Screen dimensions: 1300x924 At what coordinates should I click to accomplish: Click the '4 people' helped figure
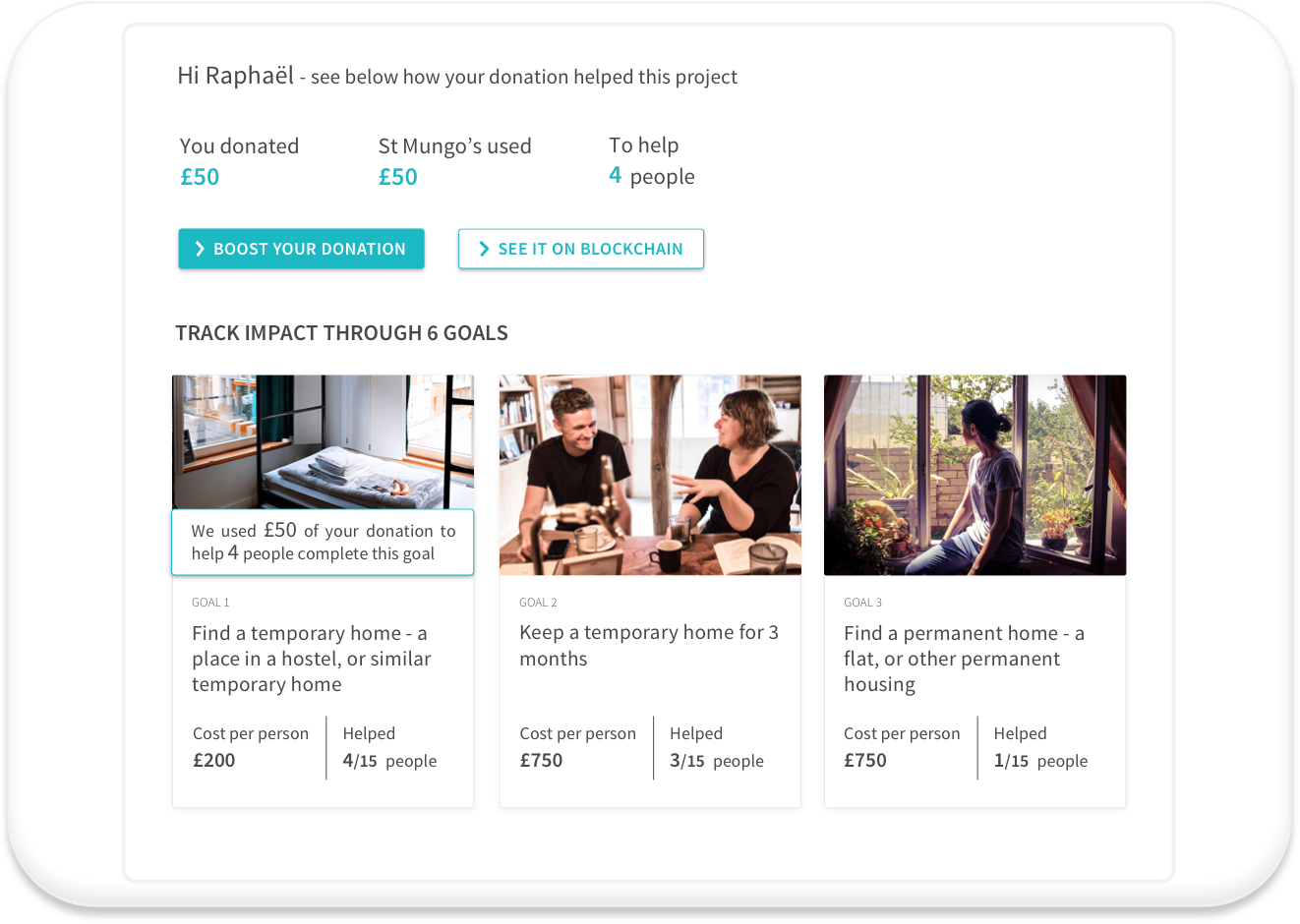tap(652, 176)
